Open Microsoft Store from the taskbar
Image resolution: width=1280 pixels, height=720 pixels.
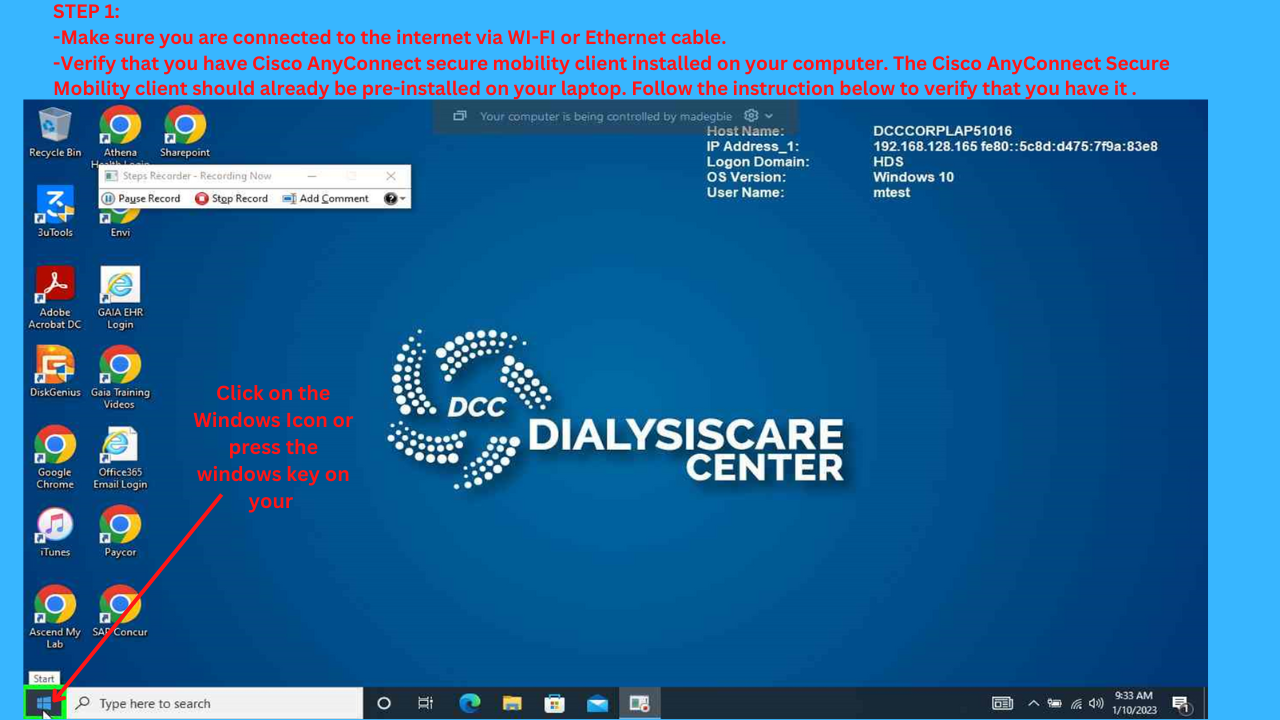pos(554,704)
